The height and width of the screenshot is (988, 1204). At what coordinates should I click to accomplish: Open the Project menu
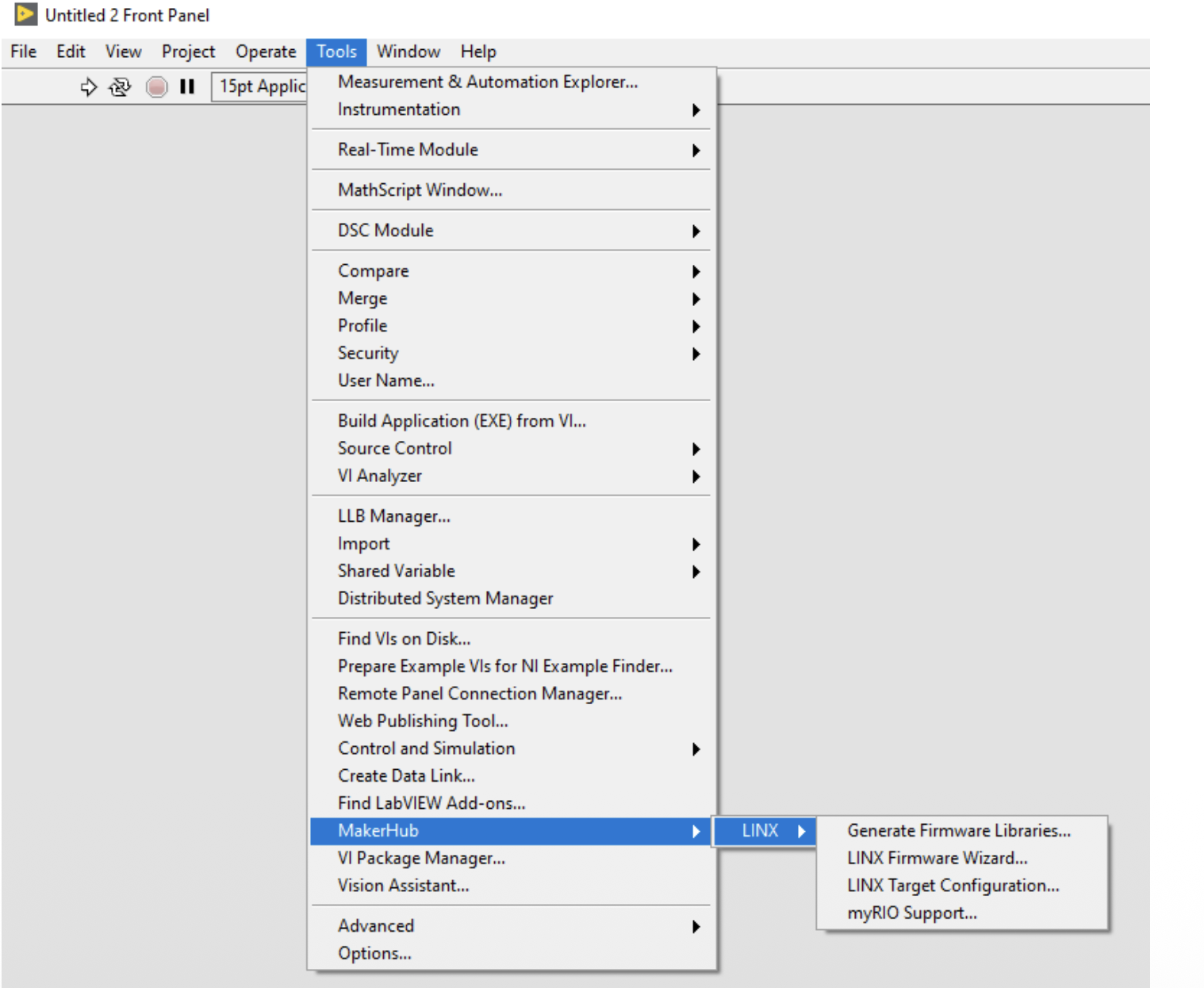click(189, 52)
